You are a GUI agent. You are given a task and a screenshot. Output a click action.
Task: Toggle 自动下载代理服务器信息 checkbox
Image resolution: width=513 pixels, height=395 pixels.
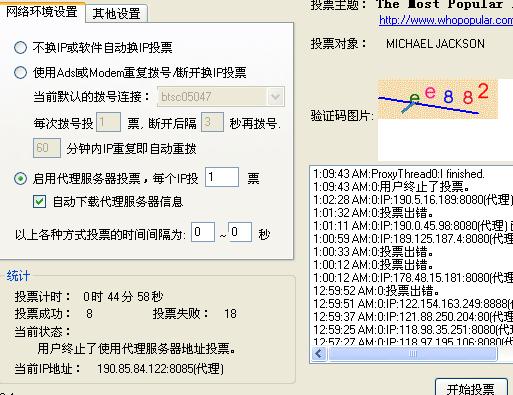tap(39, 202)
